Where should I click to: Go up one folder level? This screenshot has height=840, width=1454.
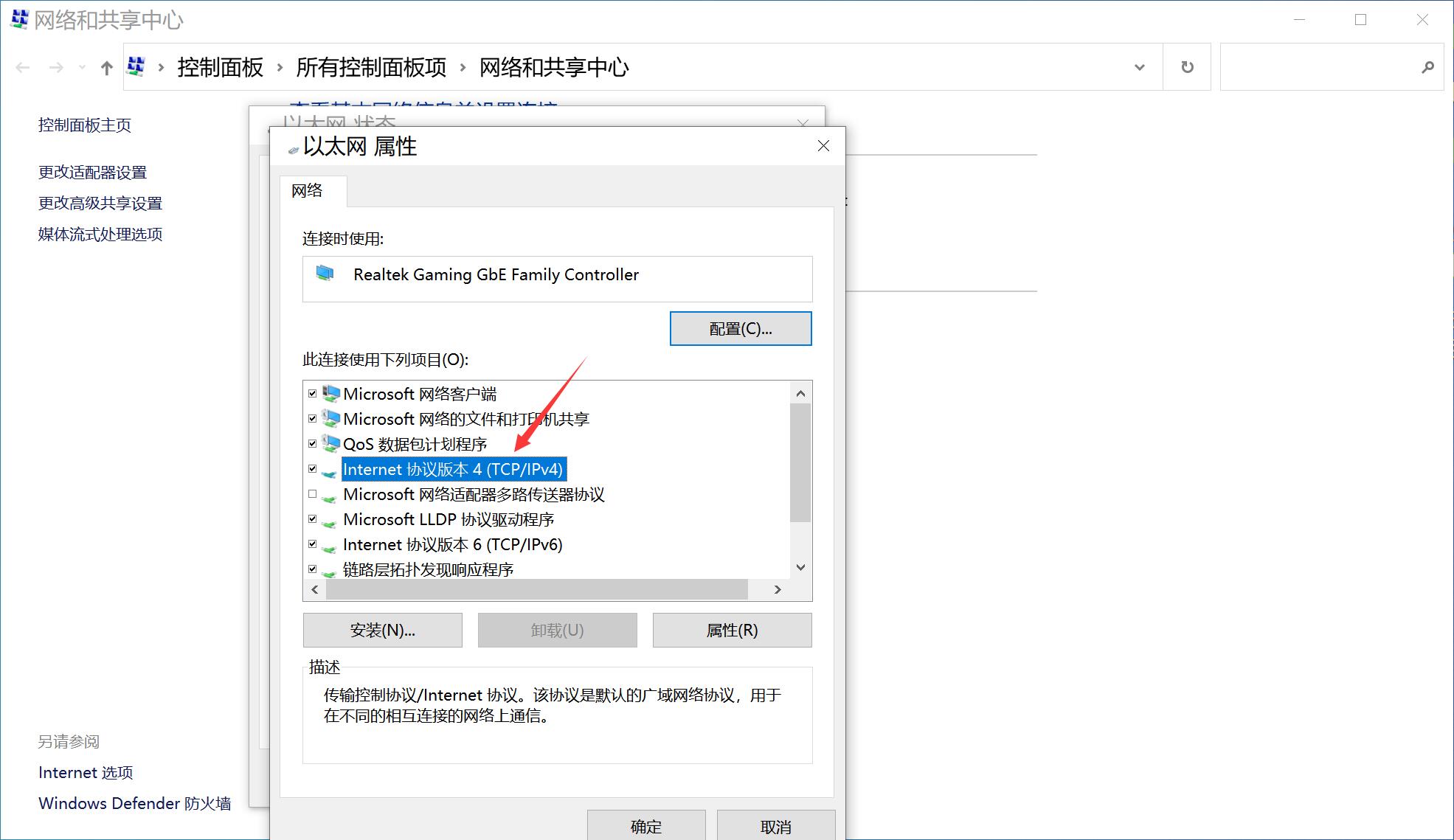pyautogui.click(x=107, y=68)
